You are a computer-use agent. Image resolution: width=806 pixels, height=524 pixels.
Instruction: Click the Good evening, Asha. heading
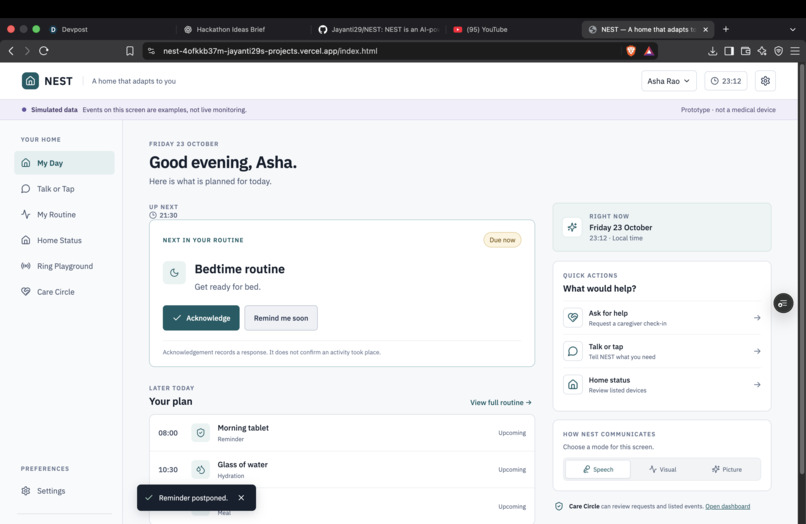coord(223,162)
